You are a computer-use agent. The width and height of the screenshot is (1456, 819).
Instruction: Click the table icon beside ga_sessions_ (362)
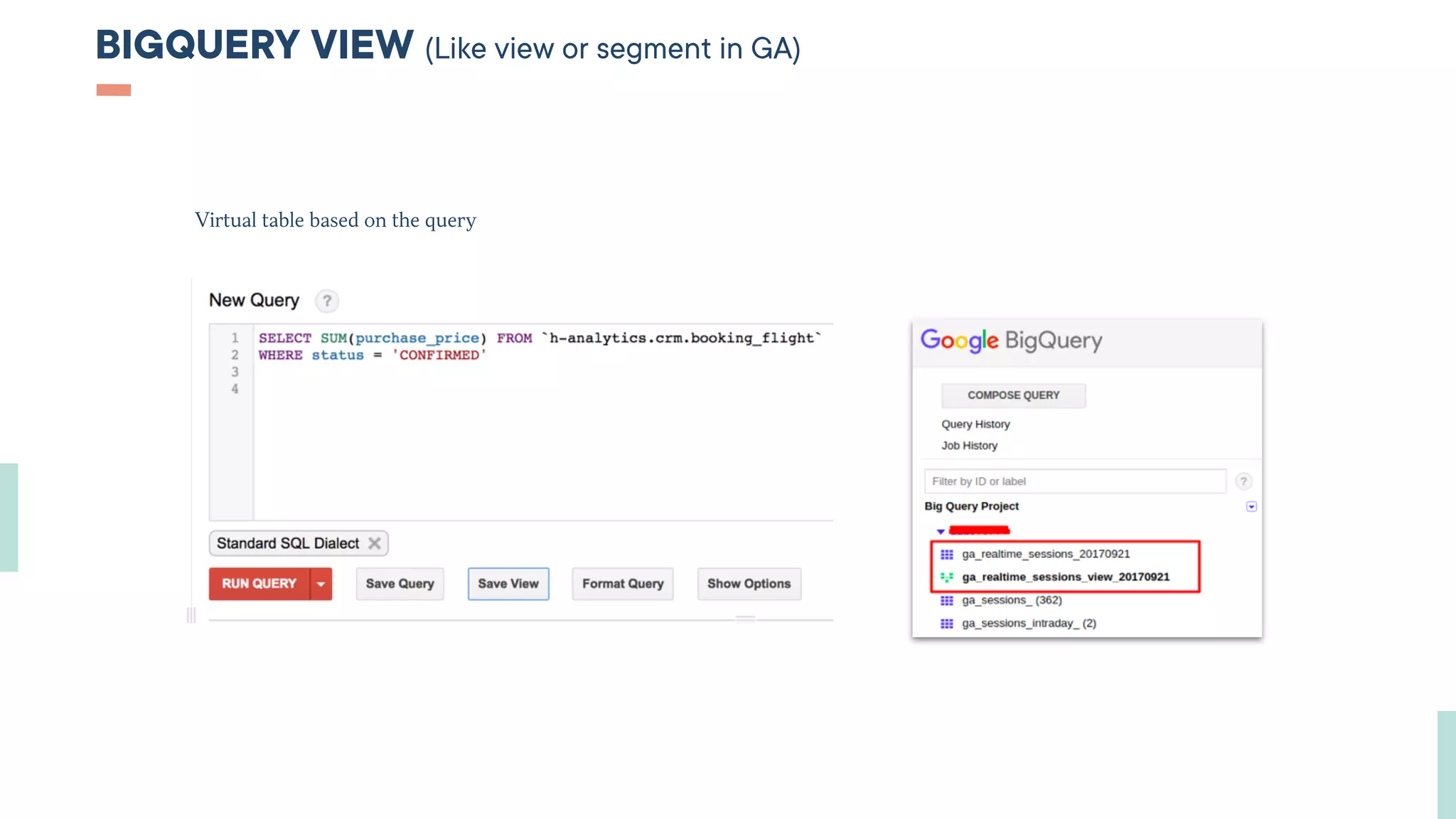tap(947, 601)
